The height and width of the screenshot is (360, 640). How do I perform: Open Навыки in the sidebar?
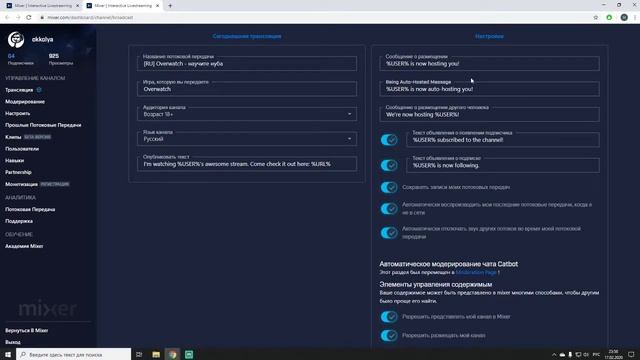14,161
